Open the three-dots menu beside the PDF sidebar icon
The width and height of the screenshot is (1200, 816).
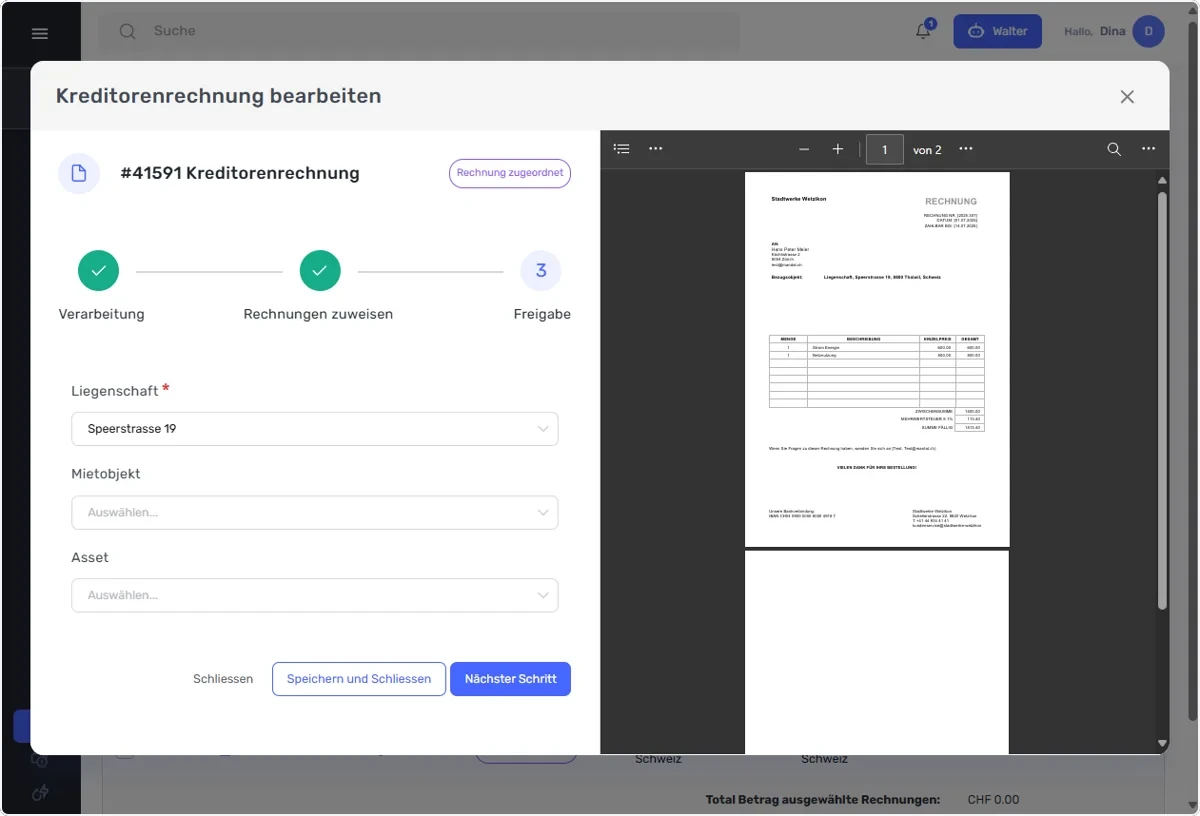pos(656,149)
